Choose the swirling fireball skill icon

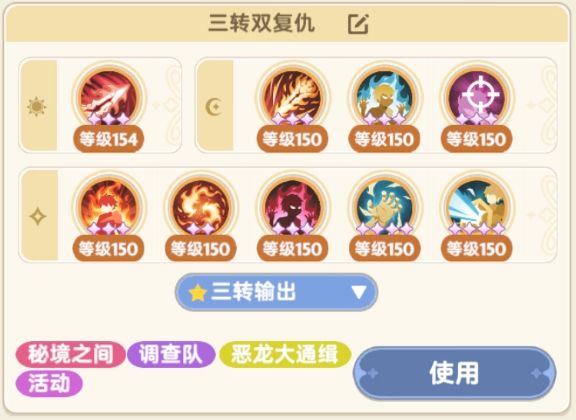[x=201, y=208]
